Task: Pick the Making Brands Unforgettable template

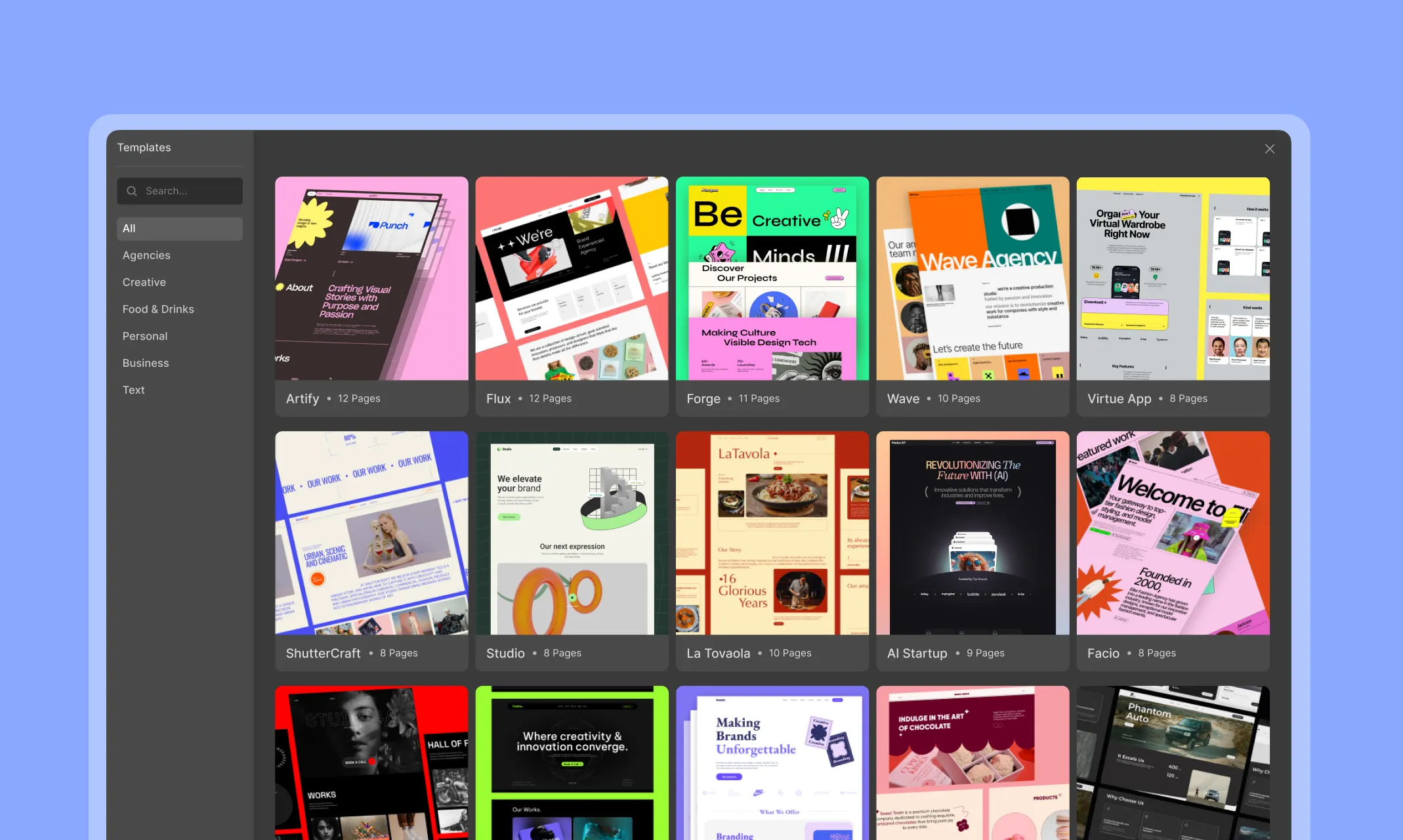Action: point(772,763)
